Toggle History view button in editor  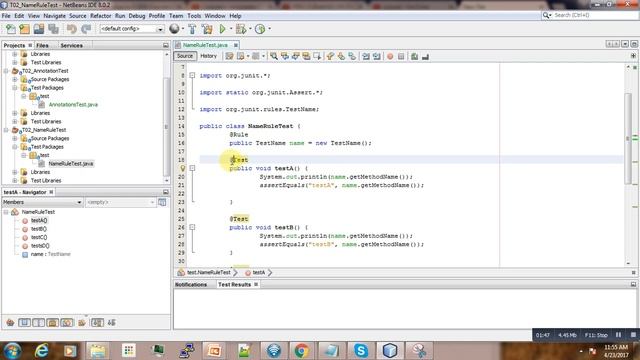209,56
